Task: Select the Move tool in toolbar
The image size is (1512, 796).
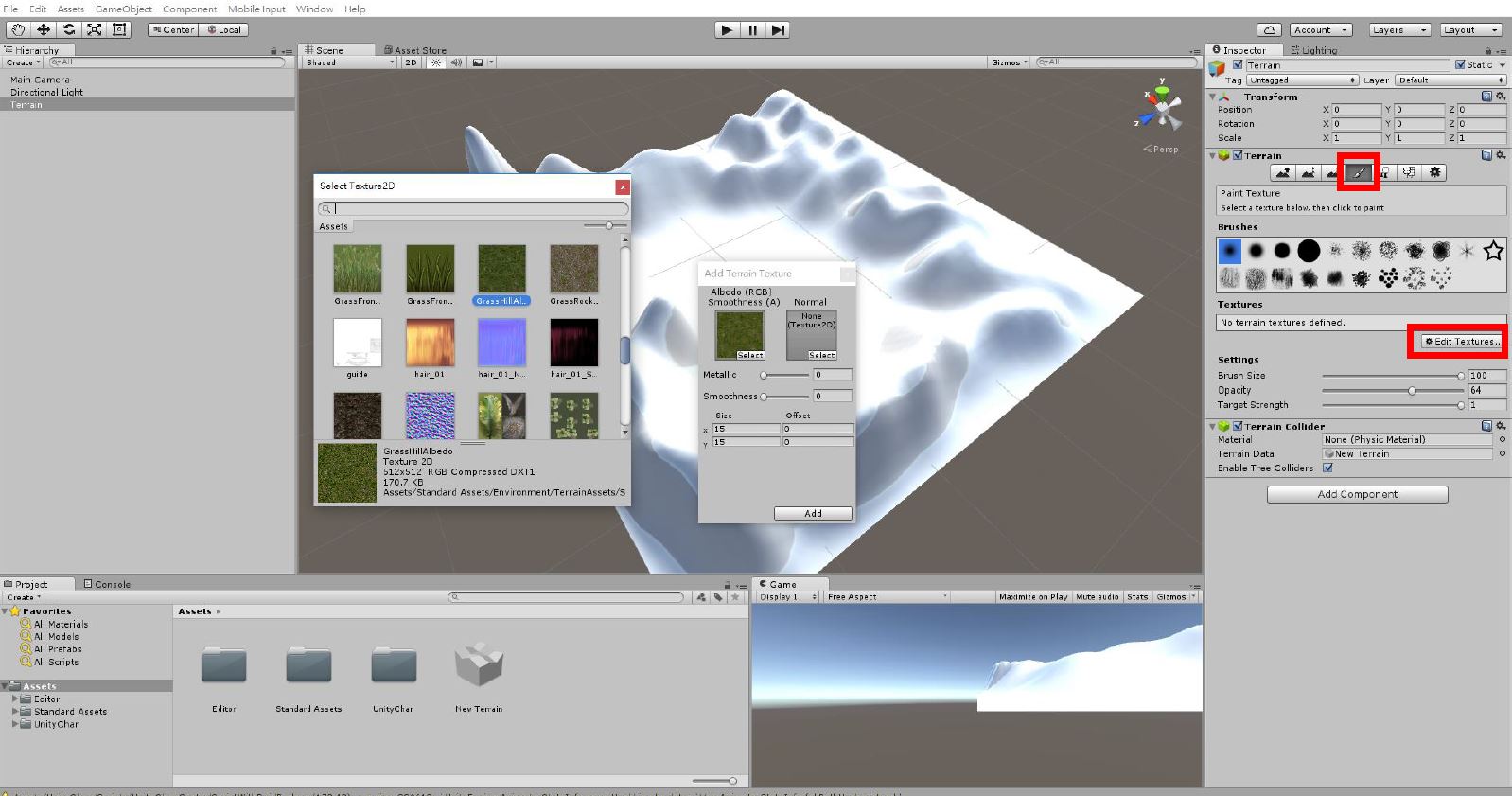Action: point(44,29)
